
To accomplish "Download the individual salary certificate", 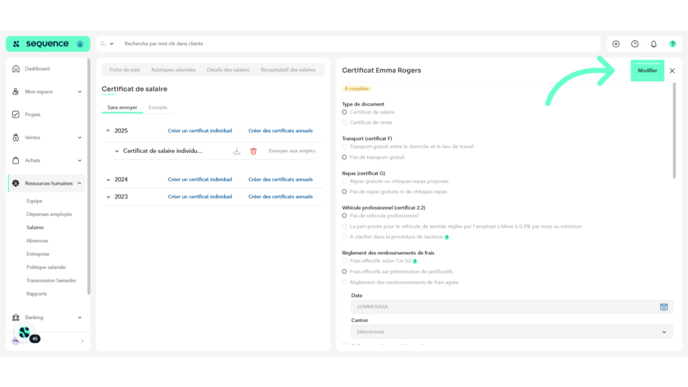I will (x=236, y=151).
